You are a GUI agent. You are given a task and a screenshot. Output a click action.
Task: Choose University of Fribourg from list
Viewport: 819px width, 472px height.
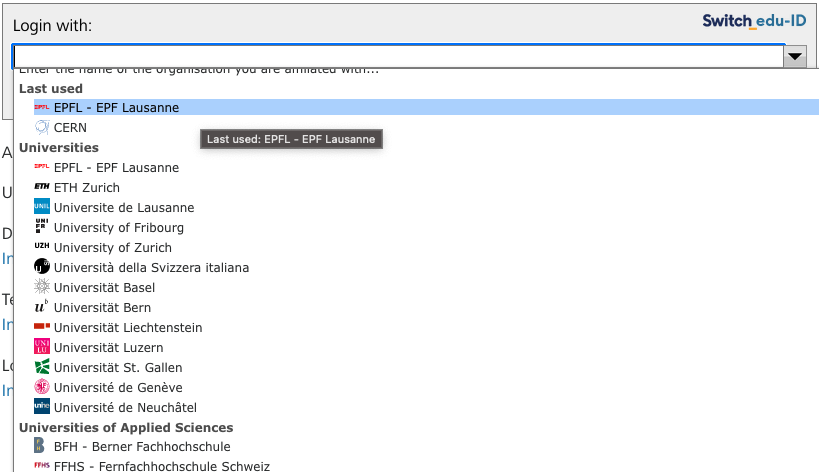(118, 228)
